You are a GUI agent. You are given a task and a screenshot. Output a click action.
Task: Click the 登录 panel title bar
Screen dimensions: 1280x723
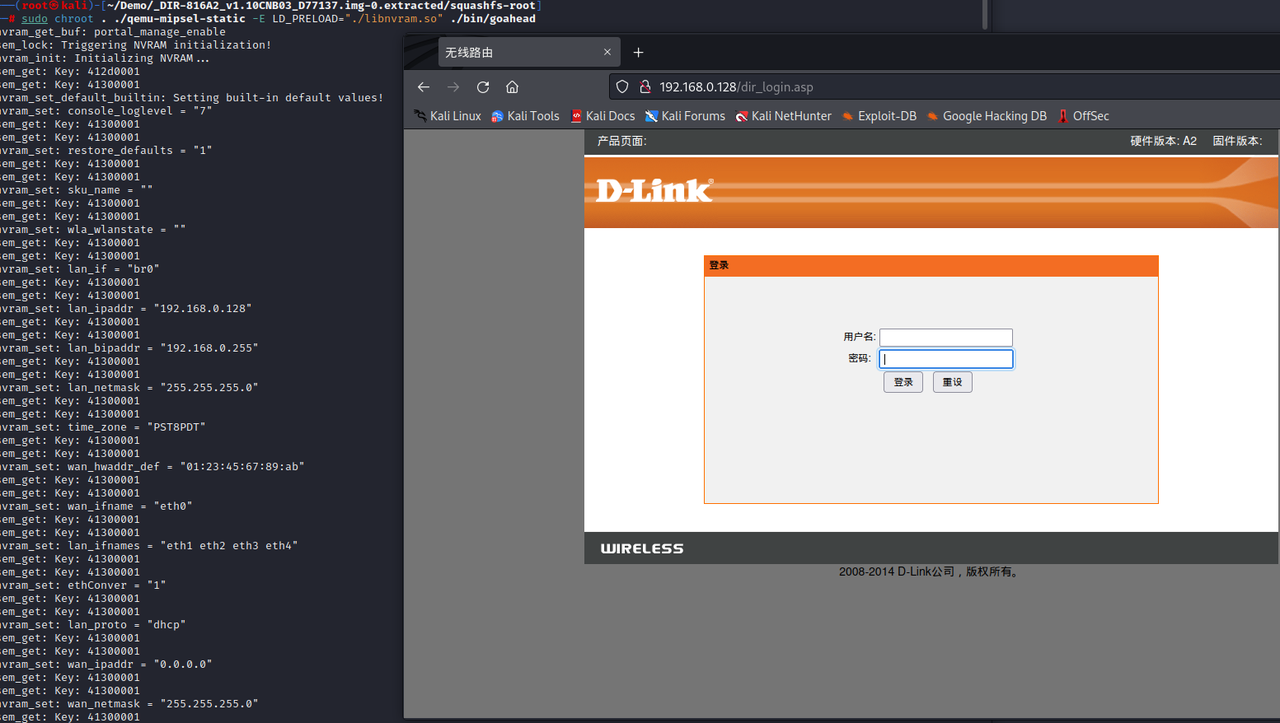point(931,266)
